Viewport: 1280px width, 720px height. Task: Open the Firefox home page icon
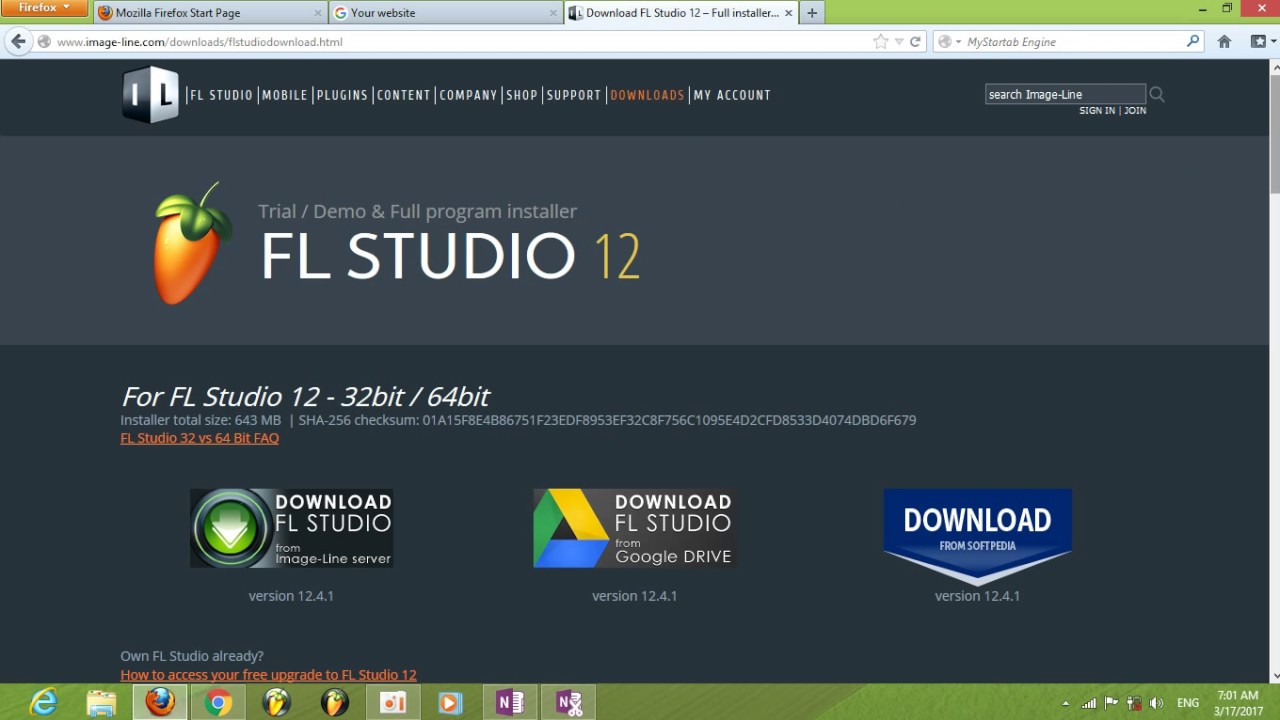[x=1224, y=42]
